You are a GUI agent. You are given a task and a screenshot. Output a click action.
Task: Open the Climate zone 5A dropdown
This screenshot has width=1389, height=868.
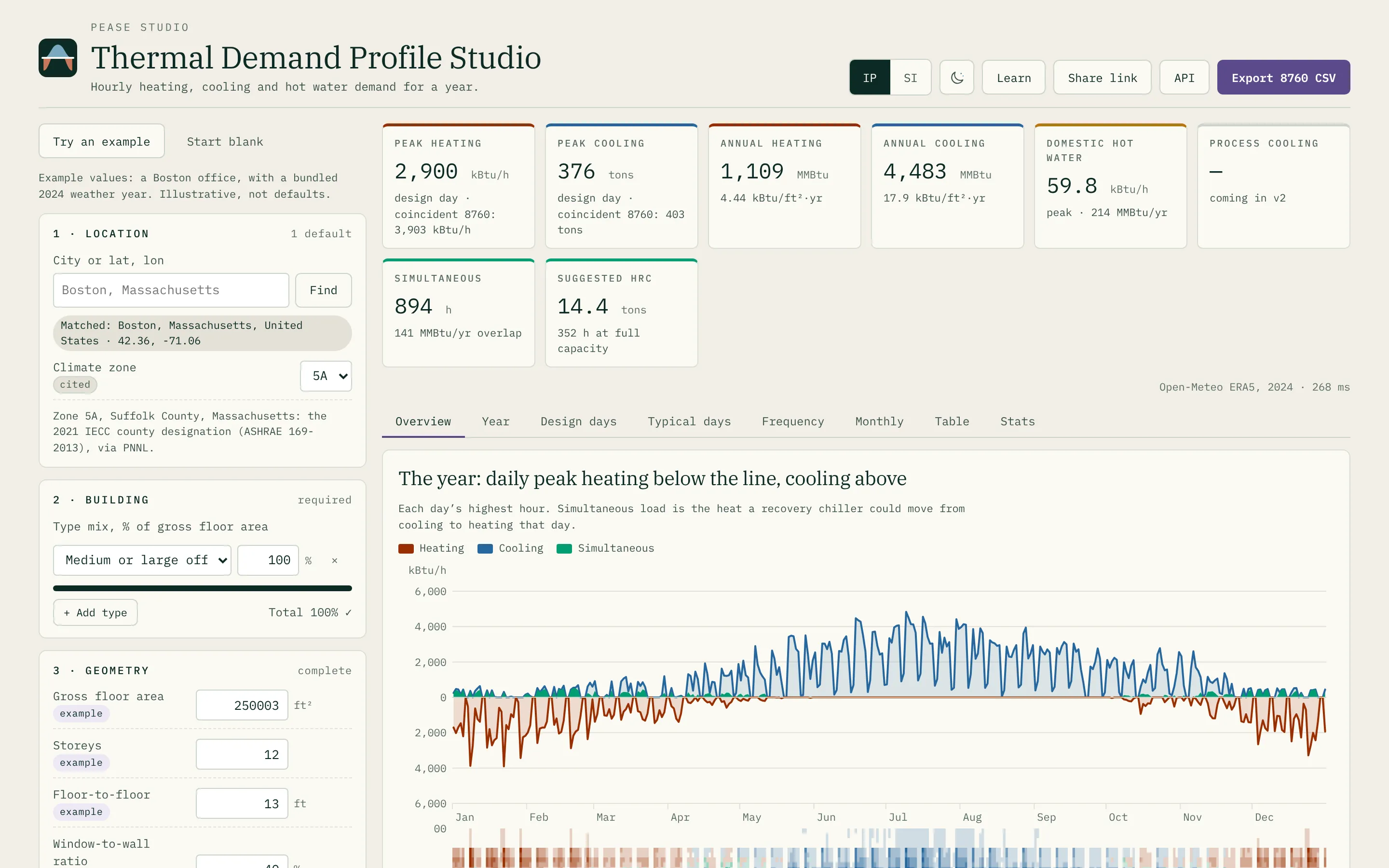click(x=326, y=376)
